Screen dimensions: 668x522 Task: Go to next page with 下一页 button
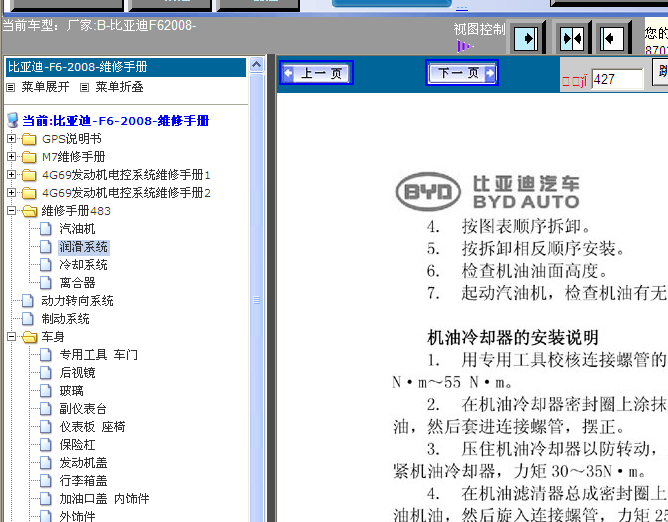tap(462, 73)
